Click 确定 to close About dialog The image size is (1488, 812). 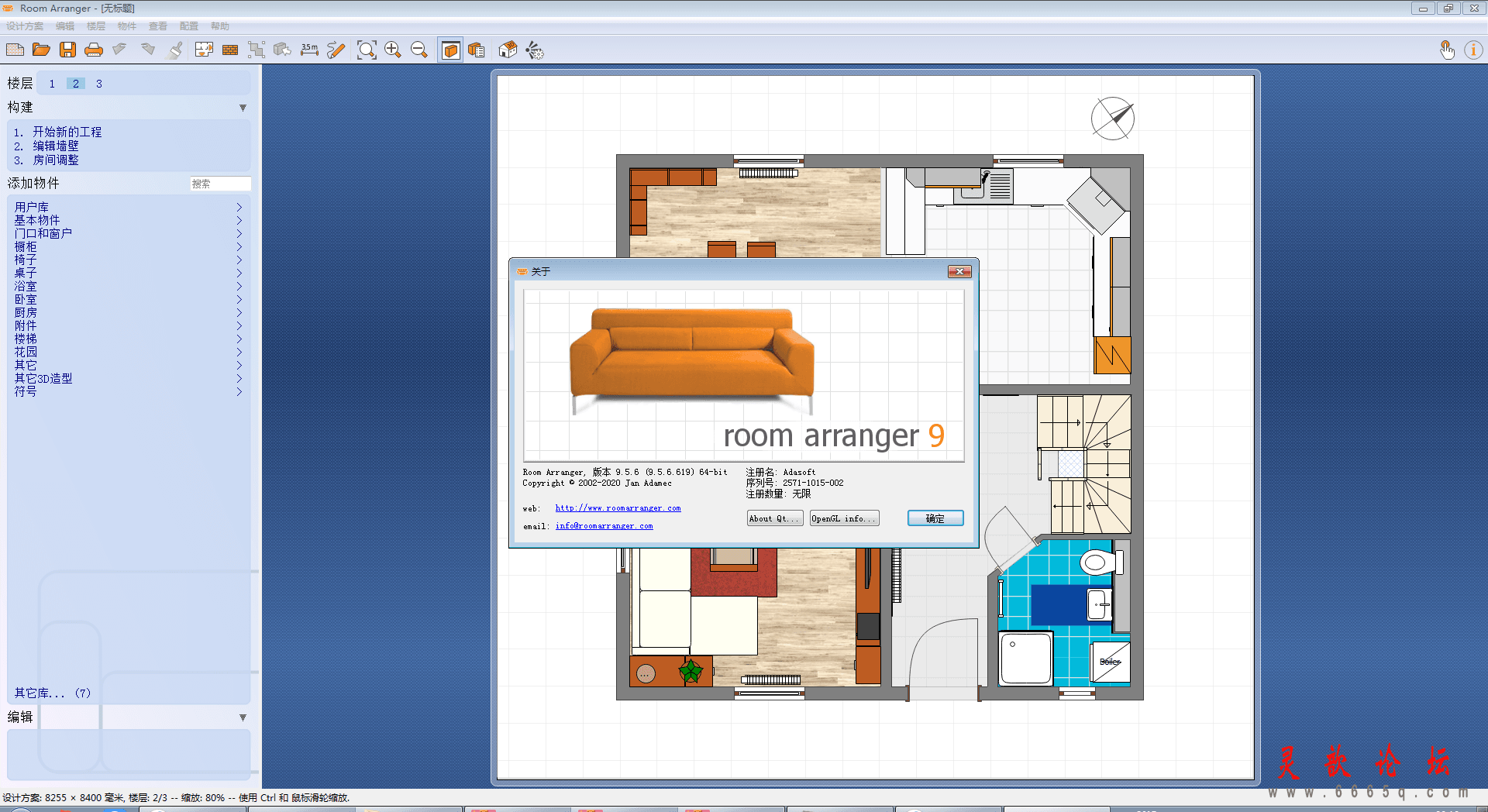point(935,518)
